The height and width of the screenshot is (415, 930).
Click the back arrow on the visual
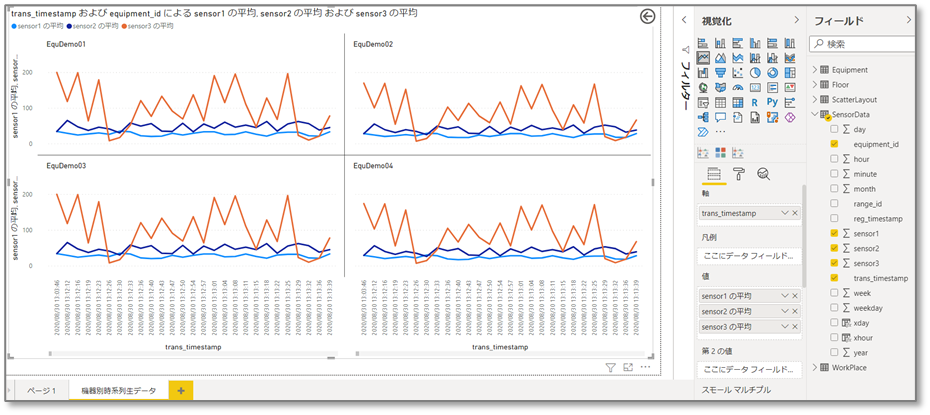(648, 16)
